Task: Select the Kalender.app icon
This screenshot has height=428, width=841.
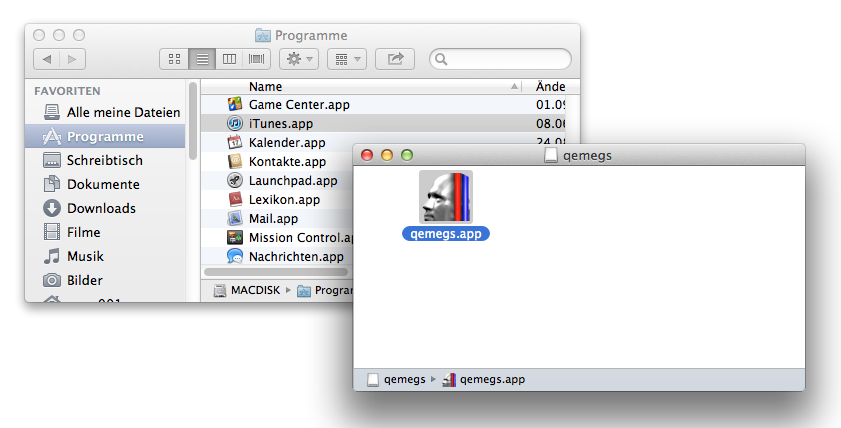Action: point(235,143)
